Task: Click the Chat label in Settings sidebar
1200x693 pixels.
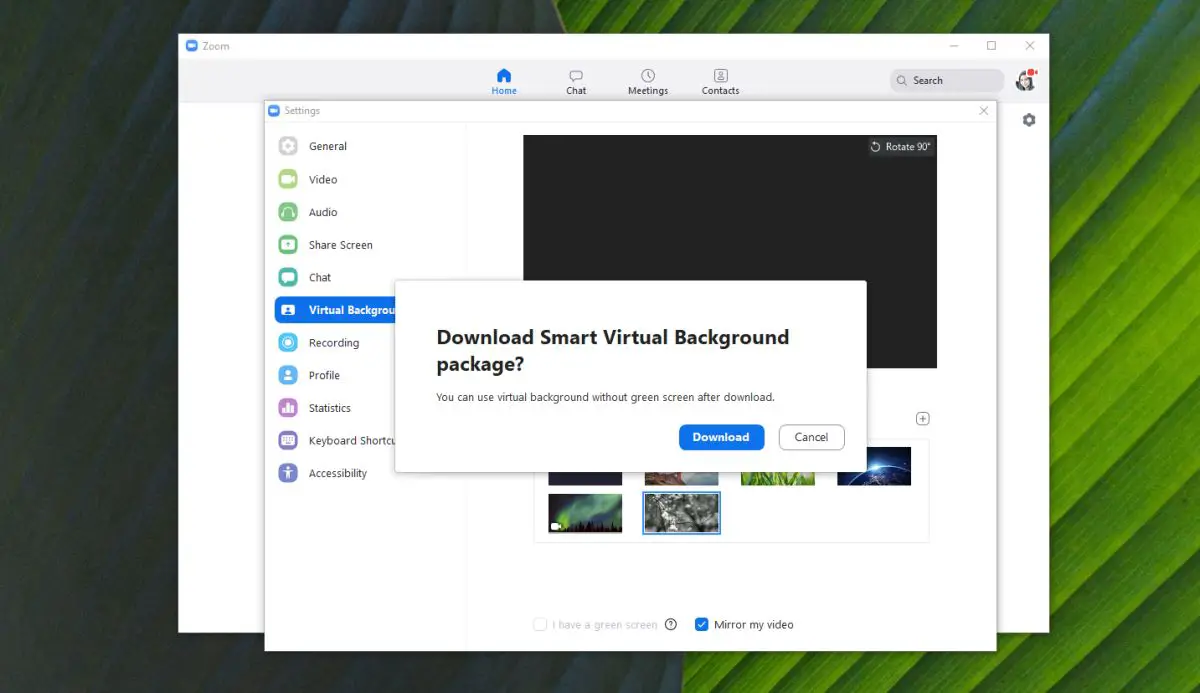Action: pos(320,277)
